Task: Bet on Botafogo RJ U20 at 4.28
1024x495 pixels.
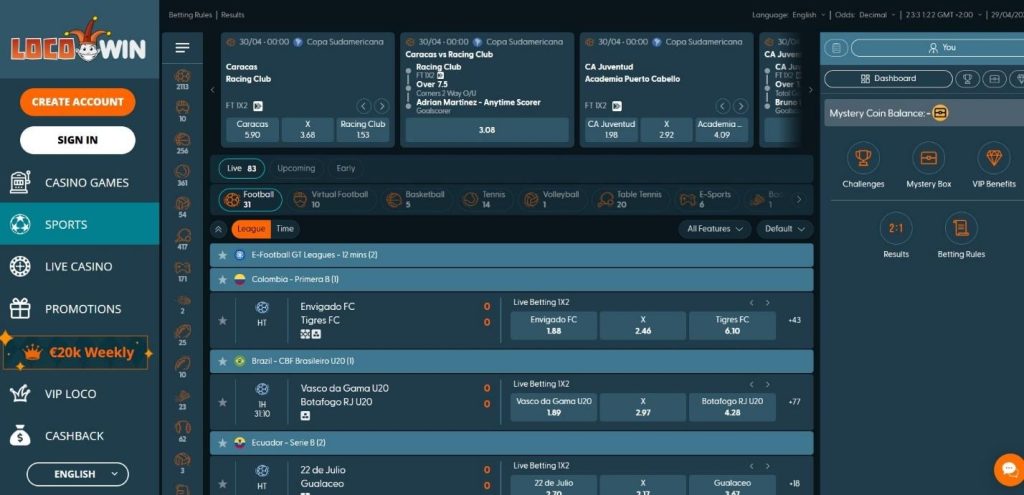Action: coord(732,407)
